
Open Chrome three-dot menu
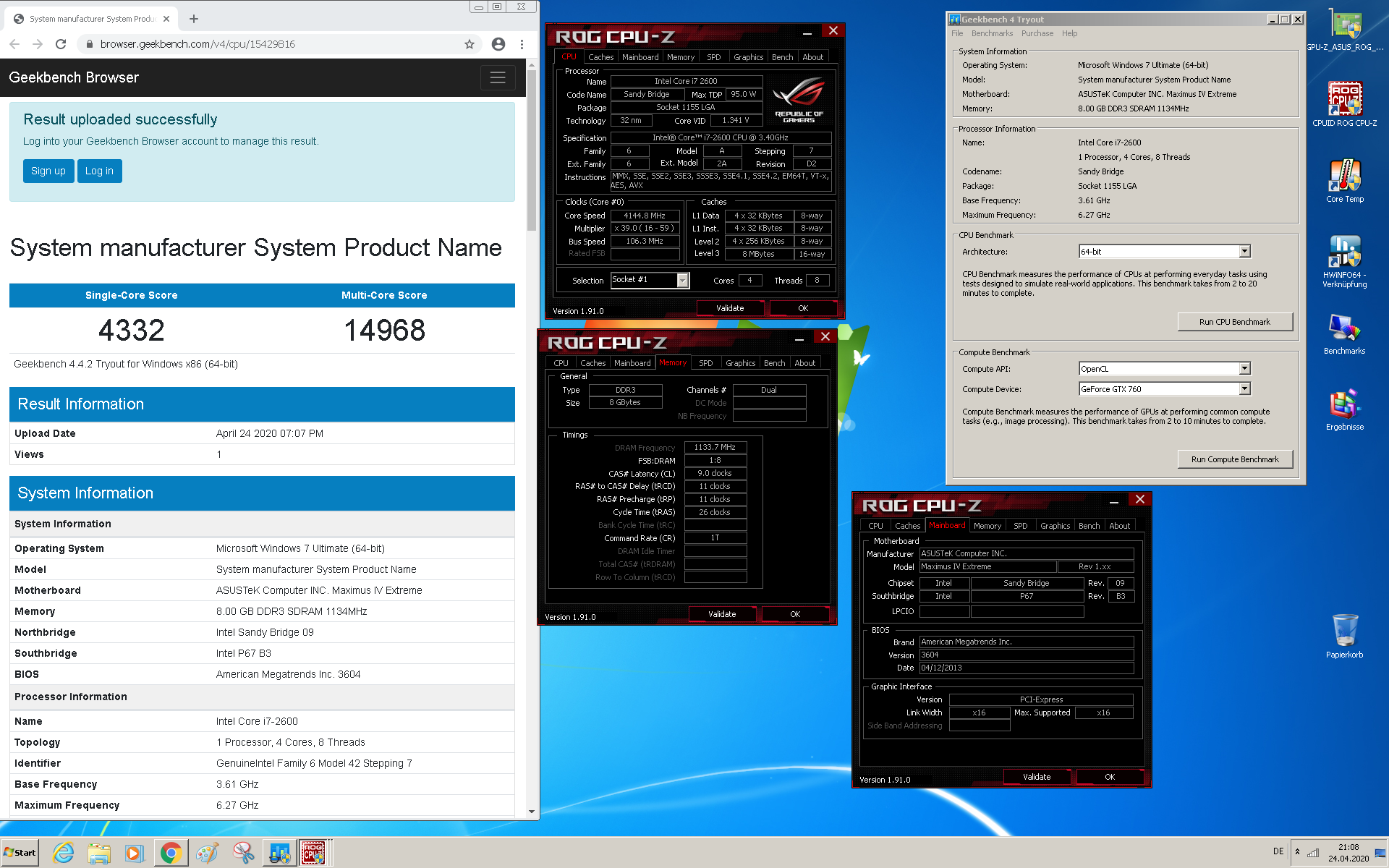pyautogui.click(x=522, y=44)
